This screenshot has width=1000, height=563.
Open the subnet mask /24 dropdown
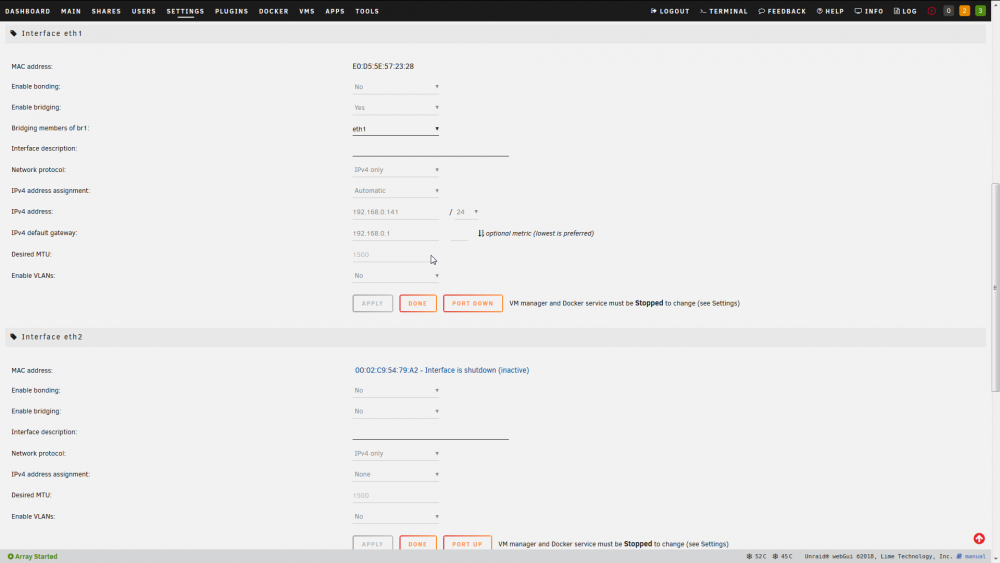[x=467, y=212]
